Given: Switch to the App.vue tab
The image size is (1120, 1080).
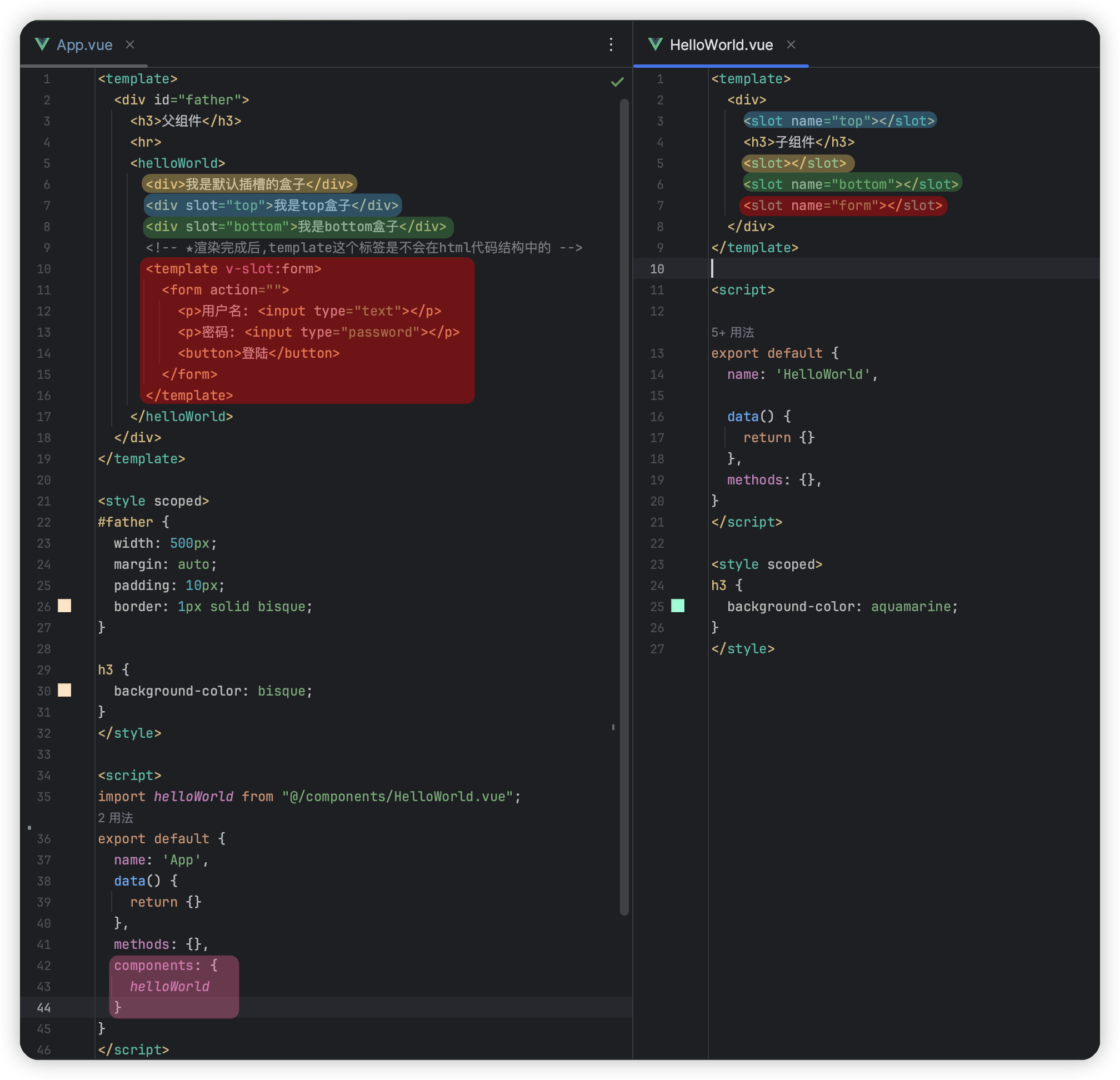Looking at the screenshot, I should point(84,44).
